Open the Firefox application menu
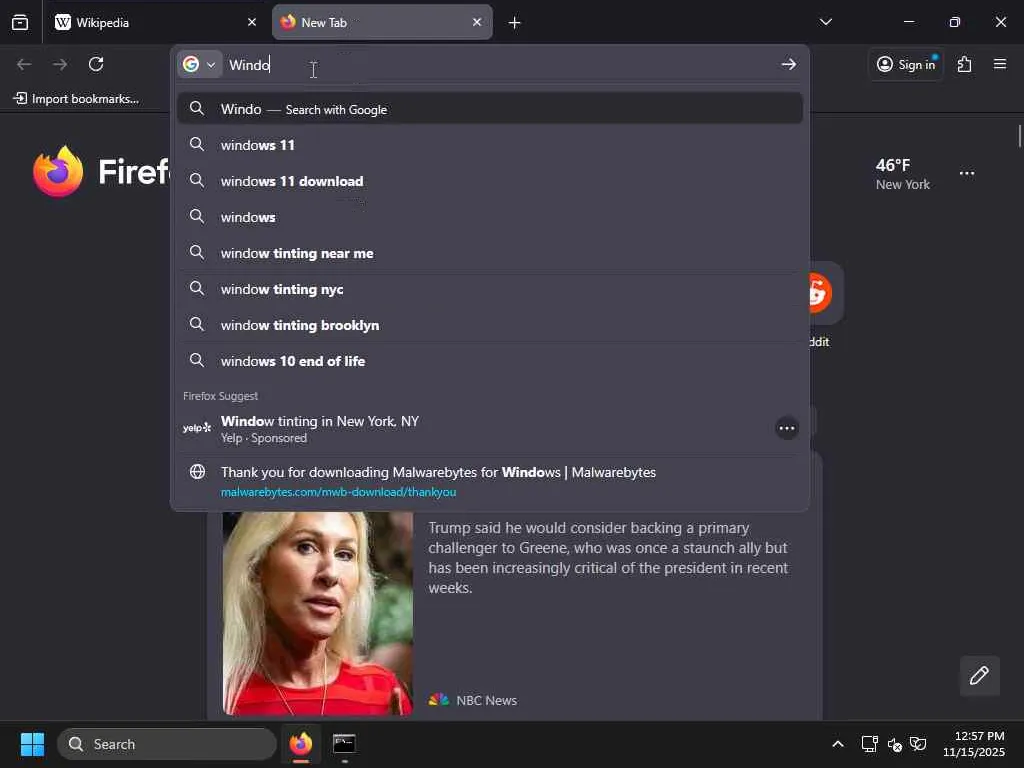The height and width of the screenshot is (768, 1024). pos(1000,64)
